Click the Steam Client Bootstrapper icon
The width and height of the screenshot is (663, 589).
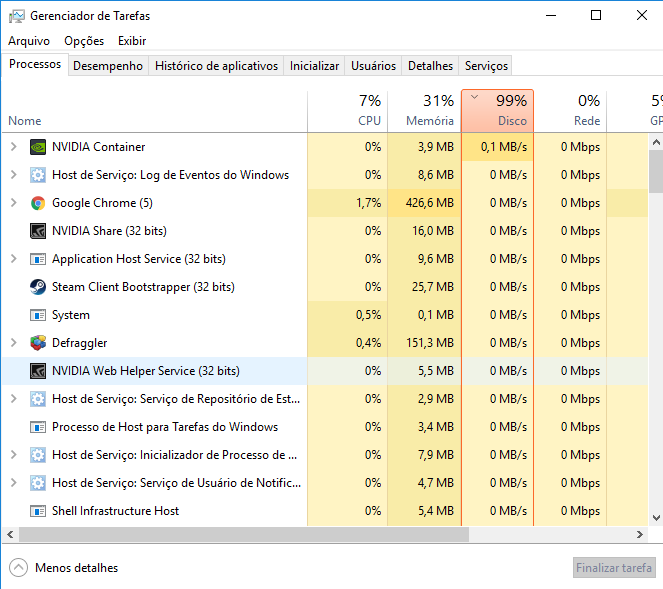[38, 287]
